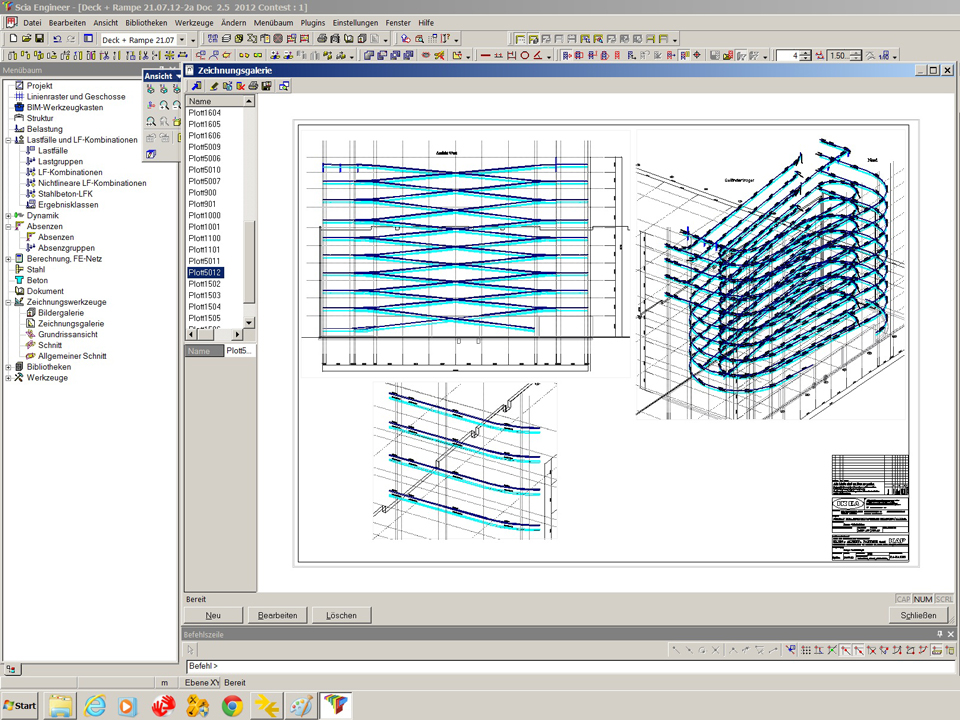Viewport: 960px width, 720px height.
Task: Open Google Chrome from the taskbar
Action: point(232,706)
